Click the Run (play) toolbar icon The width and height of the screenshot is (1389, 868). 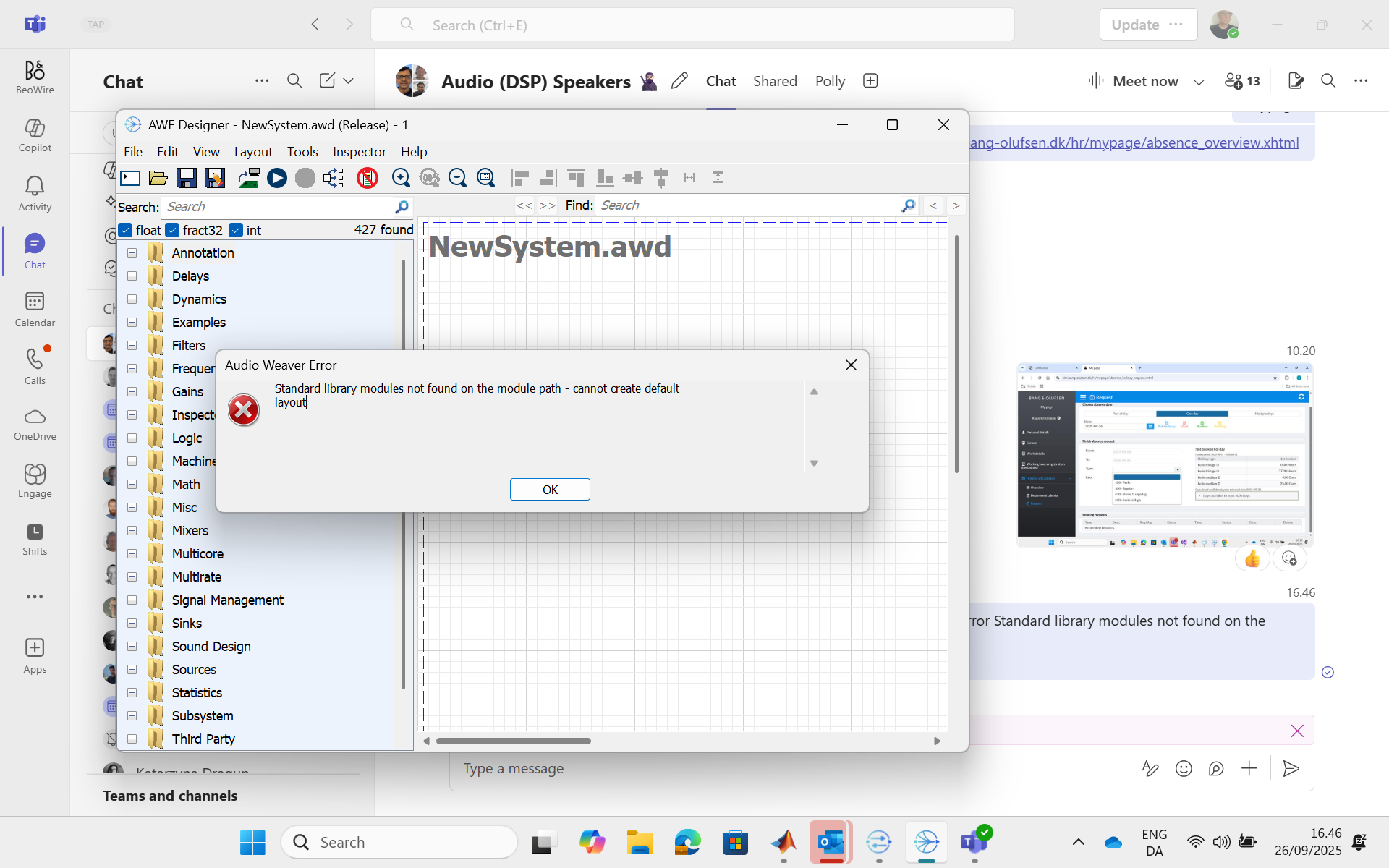click(276, 178)
